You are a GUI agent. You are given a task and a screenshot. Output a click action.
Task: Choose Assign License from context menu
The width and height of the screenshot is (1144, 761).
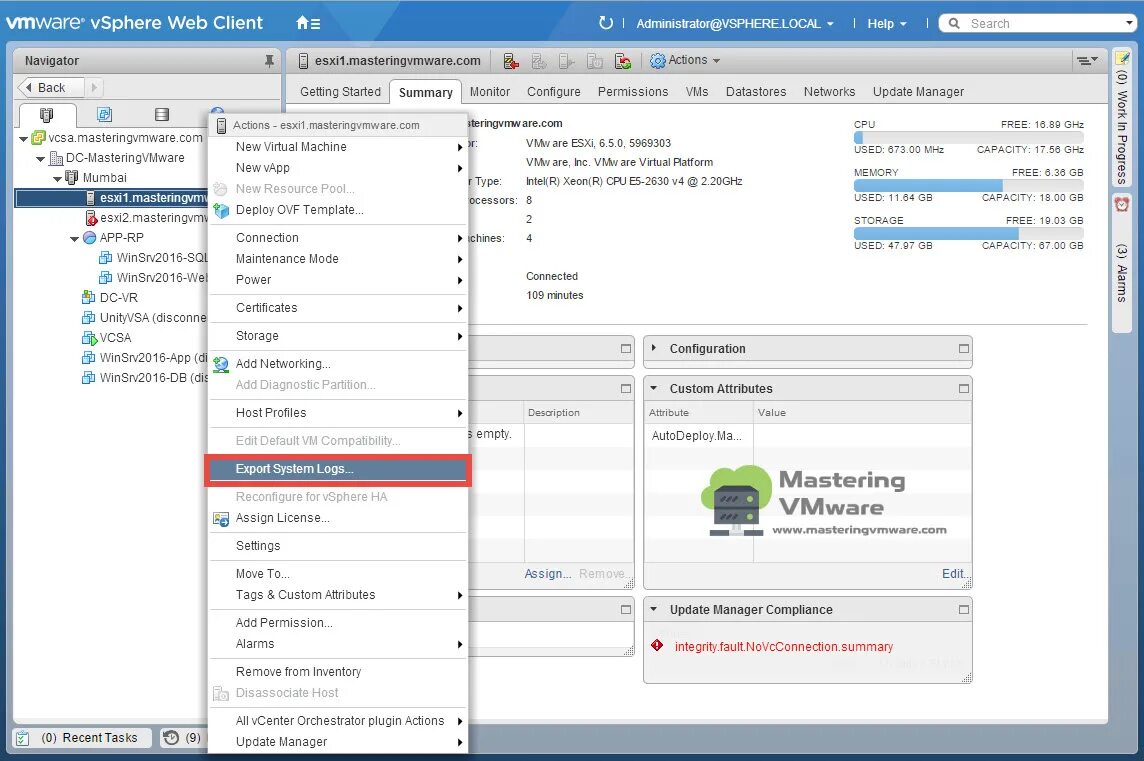pos(338,518)
